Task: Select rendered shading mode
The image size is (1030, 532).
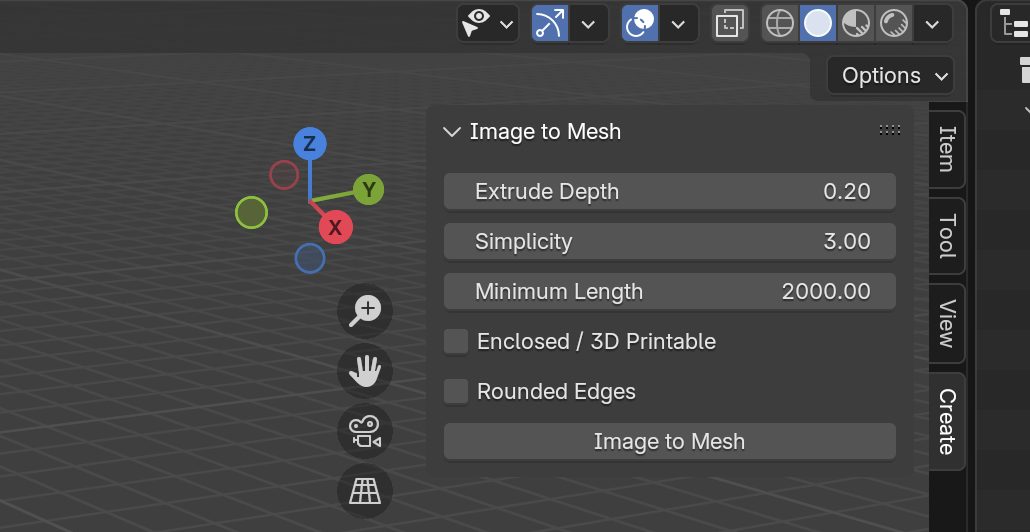Action: (x=893, y=24)
